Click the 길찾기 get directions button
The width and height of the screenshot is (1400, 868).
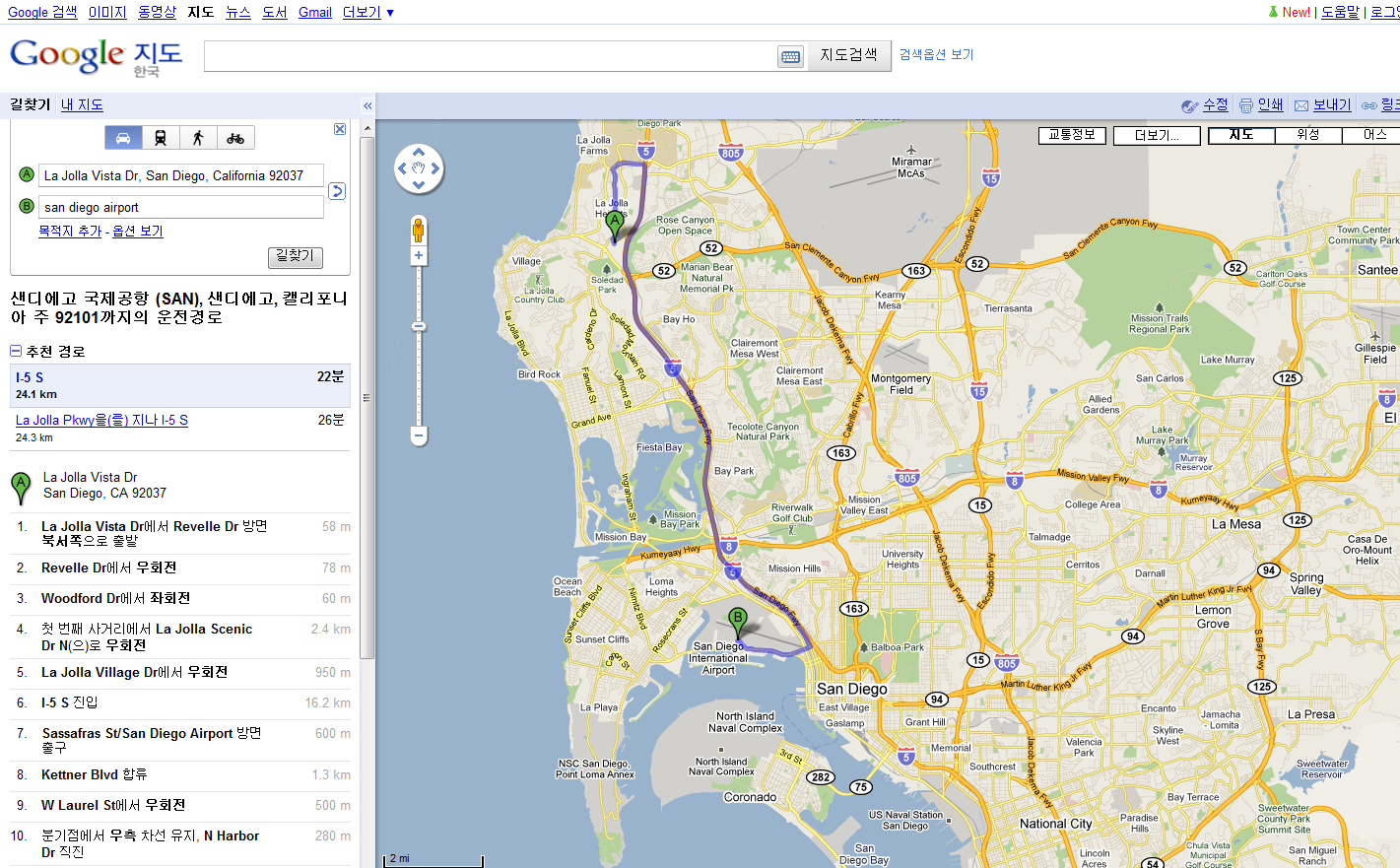296,256
